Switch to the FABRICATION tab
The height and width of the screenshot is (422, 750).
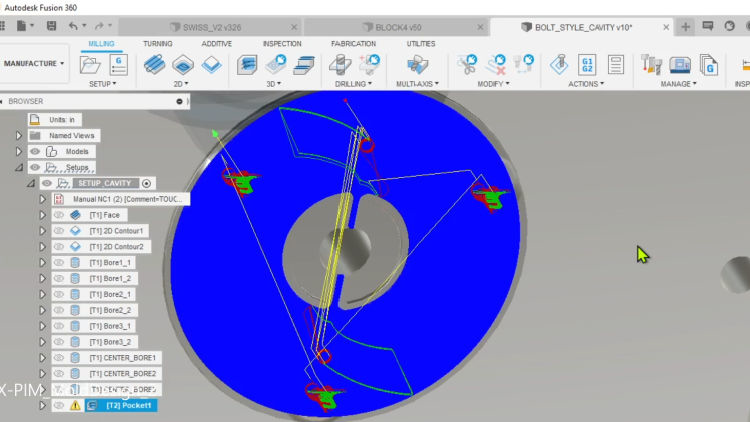point(353,44)
